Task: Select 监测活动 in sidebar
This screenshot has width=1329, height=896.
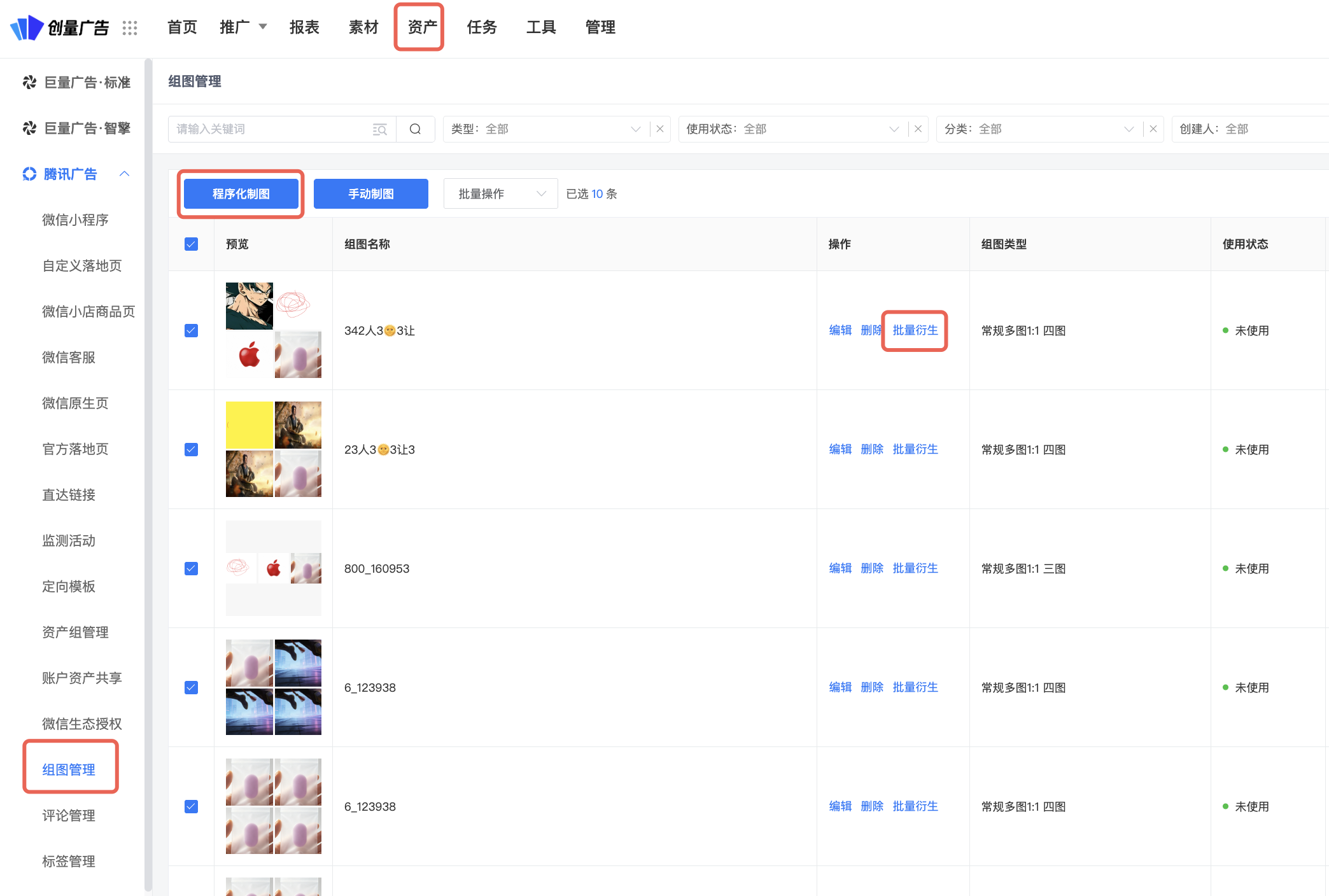Action: point(69,540)
